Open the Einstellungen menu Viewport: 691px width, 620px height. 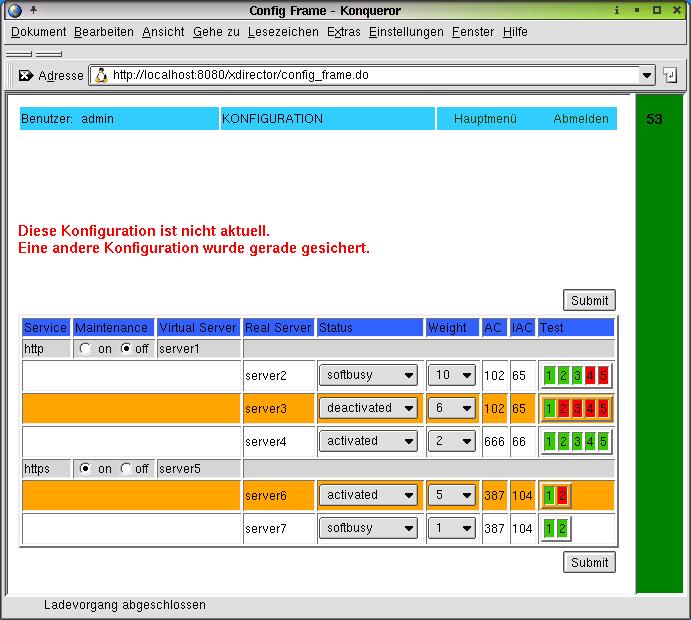[405, 32]
